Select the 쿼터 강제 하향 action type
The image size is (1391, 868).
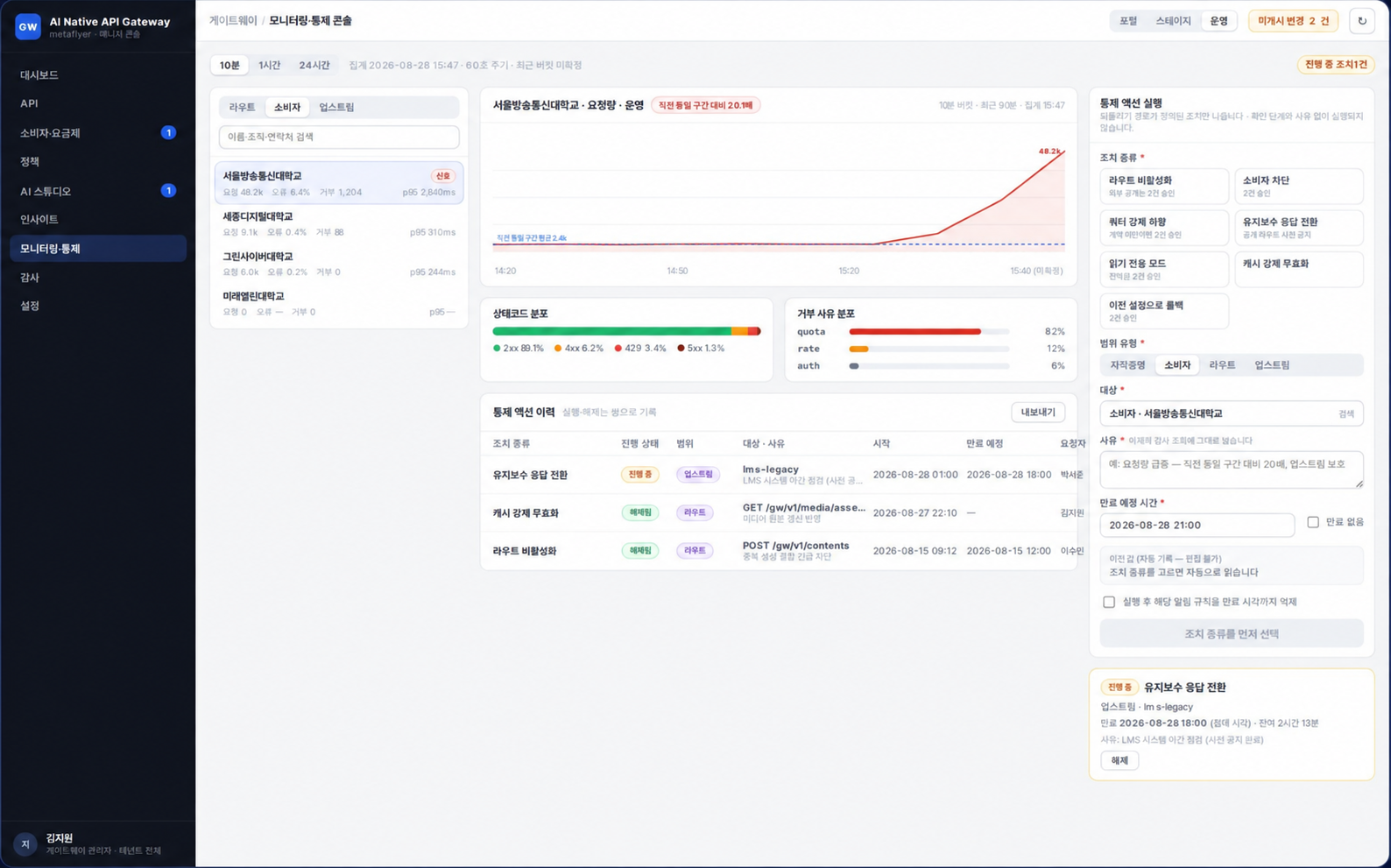pos(1164,228)
